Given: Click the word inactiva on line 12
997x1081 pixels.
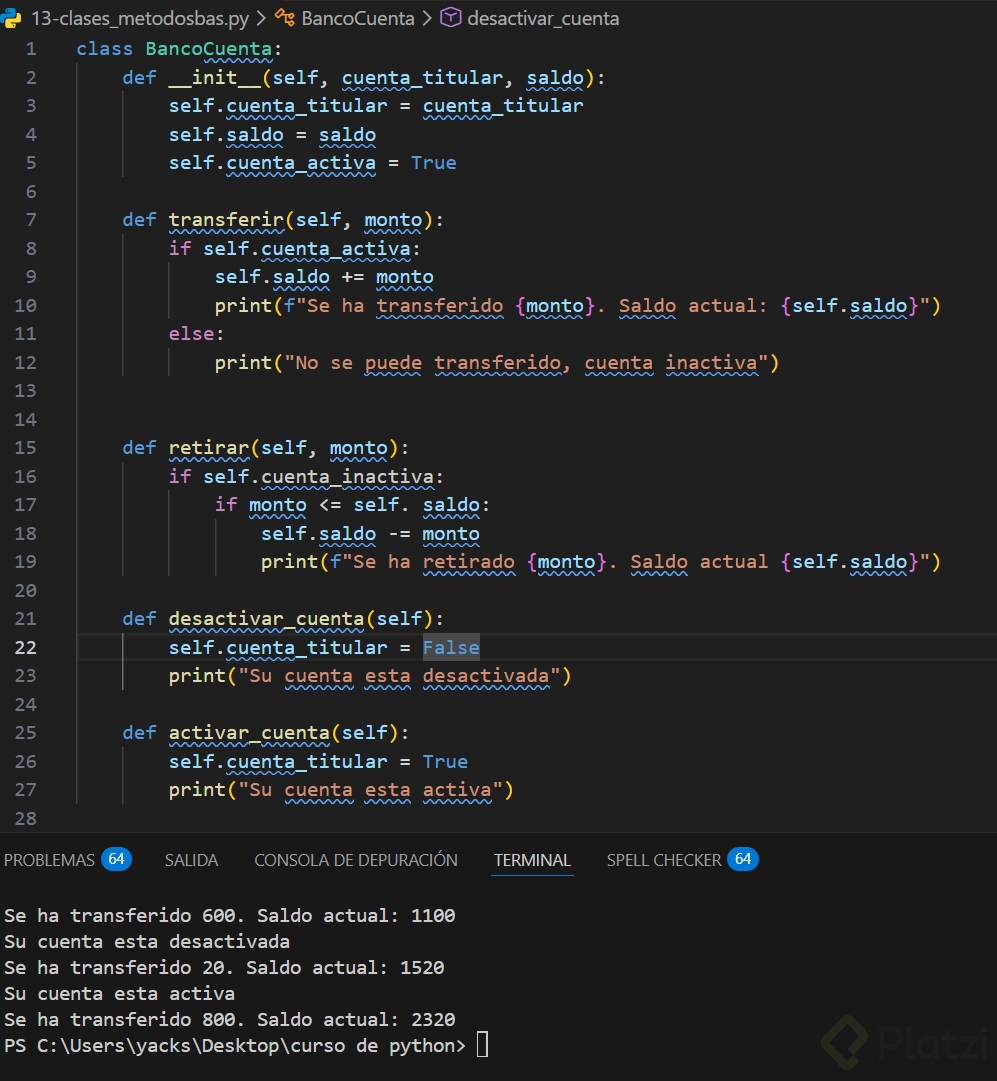Looking at the screenshot, I should tap(712, 363).
